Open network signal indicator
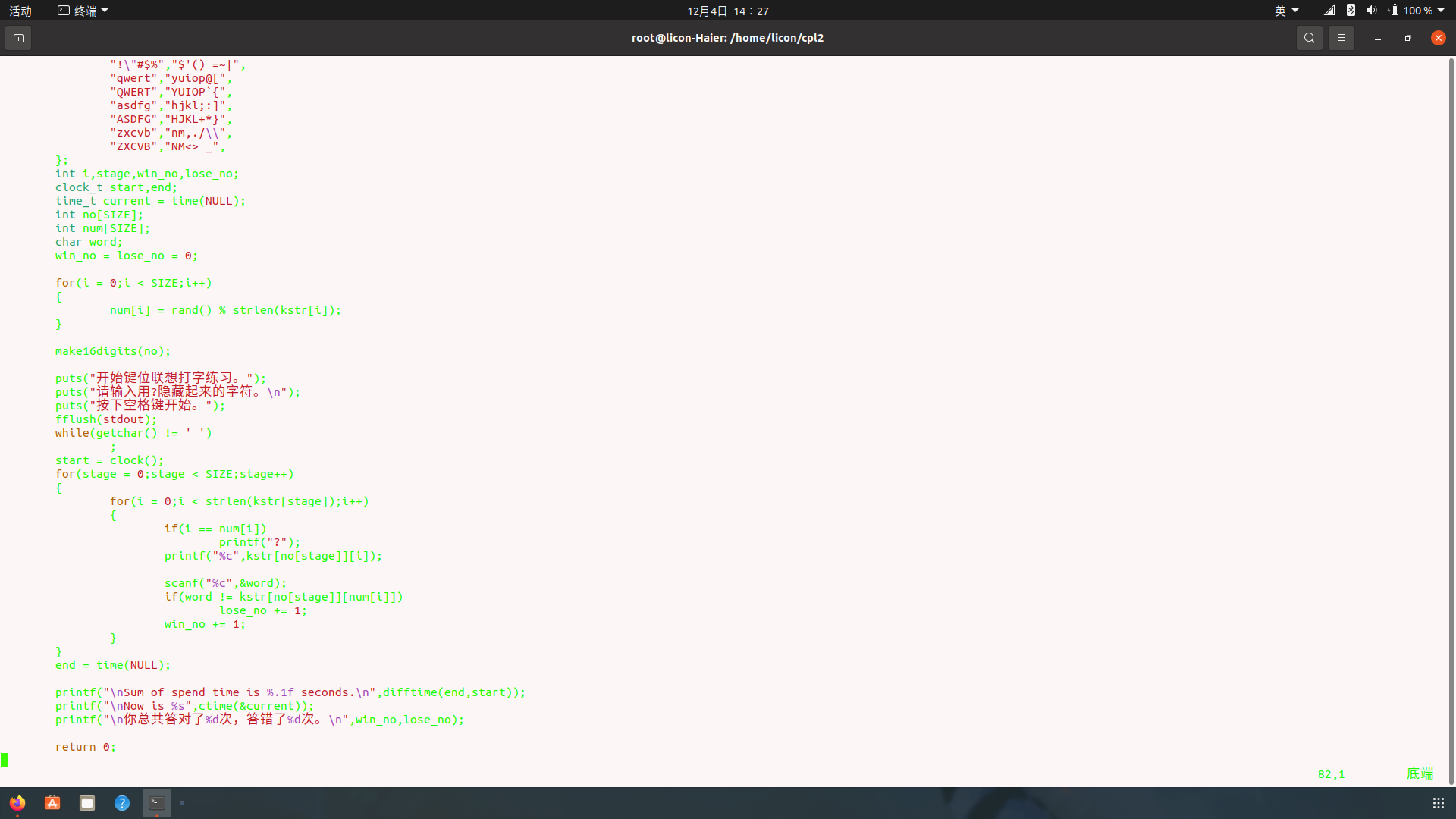This screenshot has height=819, width=1456. click(1329, 11)
